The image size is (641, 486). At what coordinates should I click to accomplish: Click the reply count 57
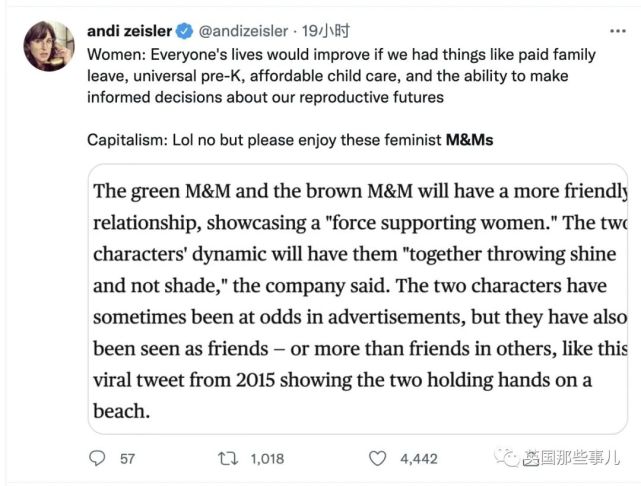[127, 459]
